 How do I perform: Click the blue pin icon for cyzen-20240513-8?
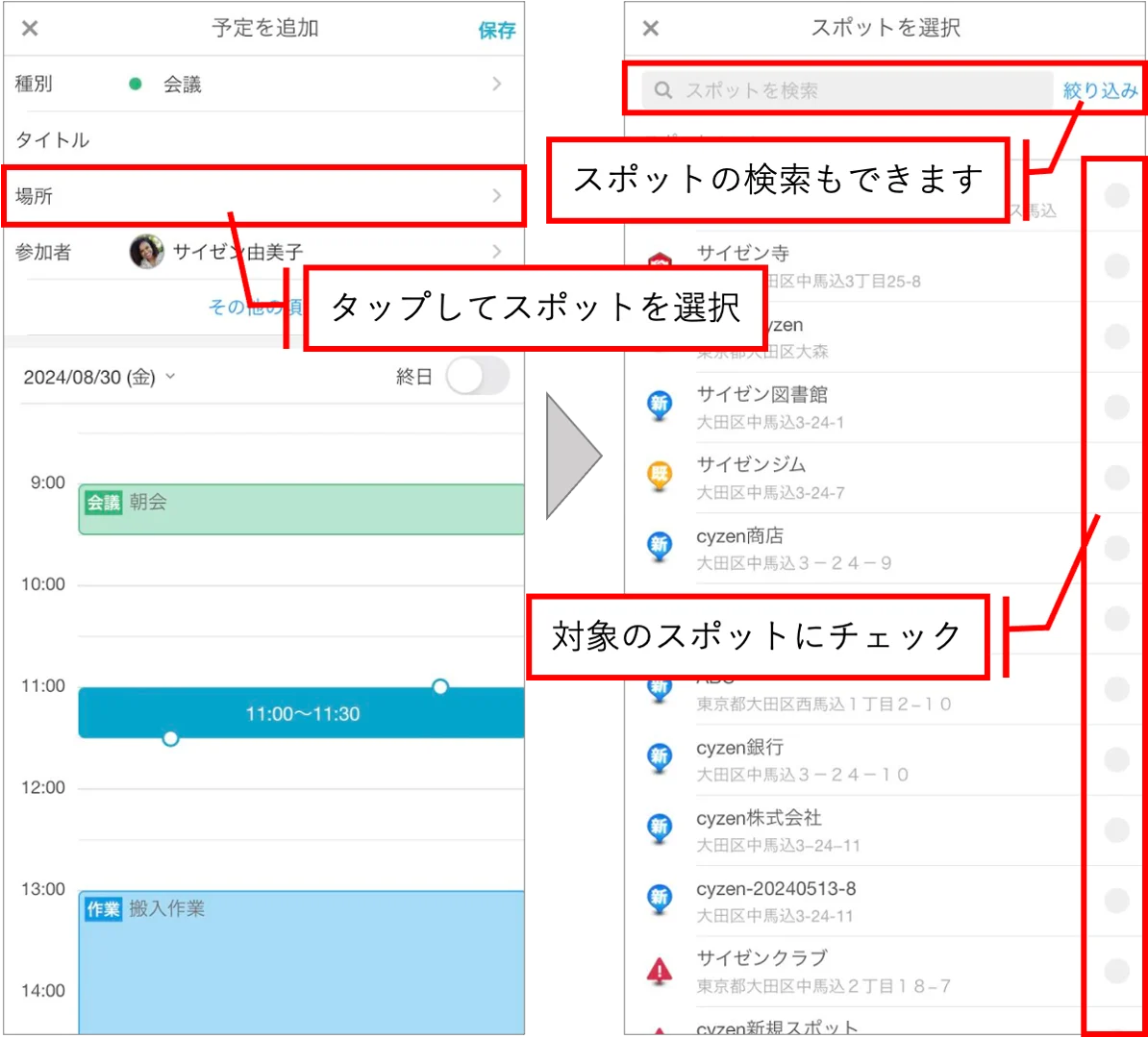(x=660, y=899)
